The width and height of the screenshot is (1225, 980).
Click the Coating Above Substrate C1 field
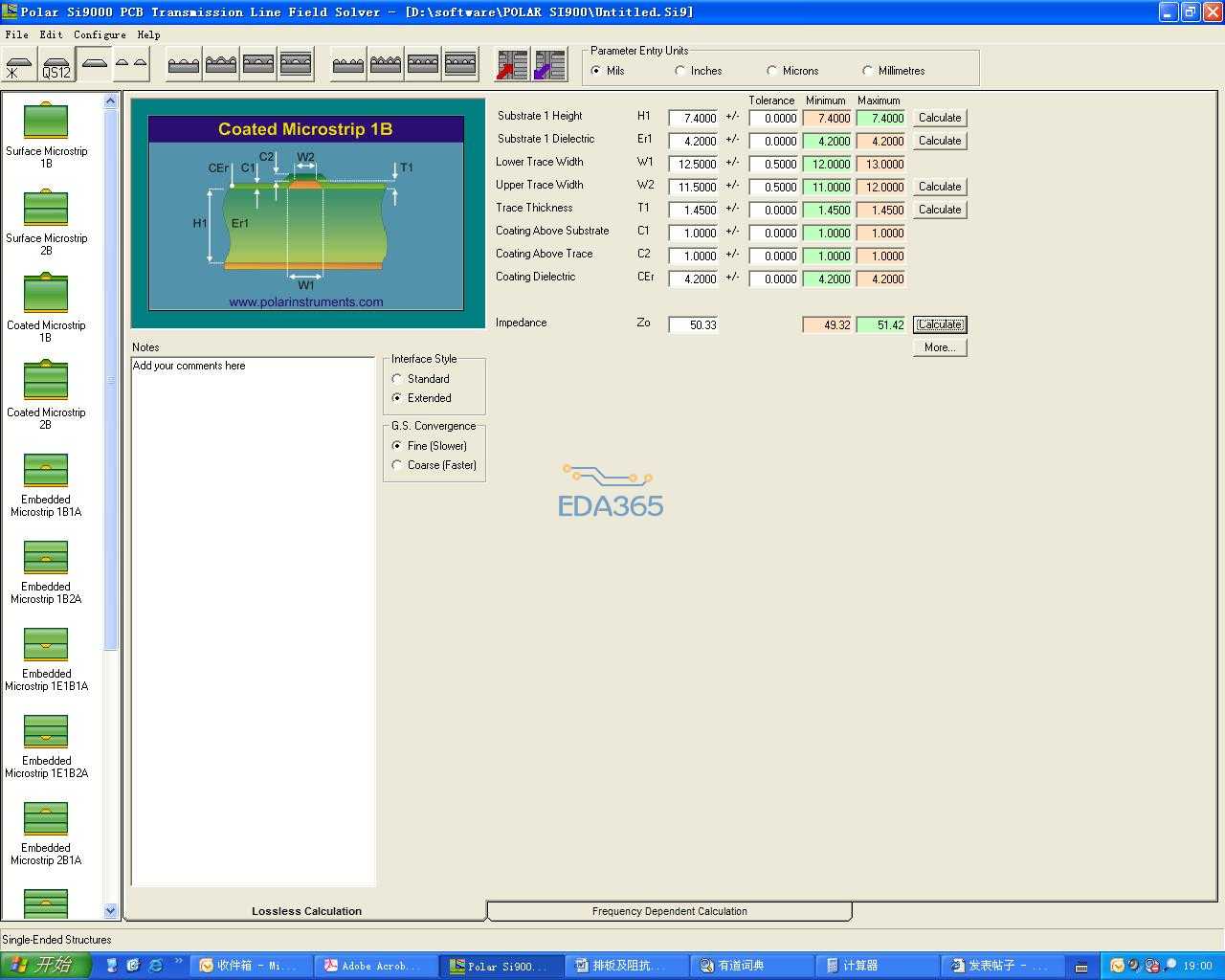[x=694, y=234]
